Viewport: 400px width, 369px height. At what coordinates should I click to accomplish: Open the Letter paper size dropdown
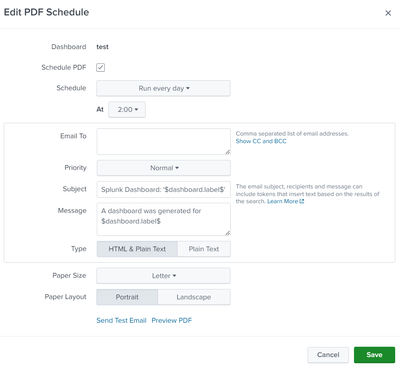163,276
